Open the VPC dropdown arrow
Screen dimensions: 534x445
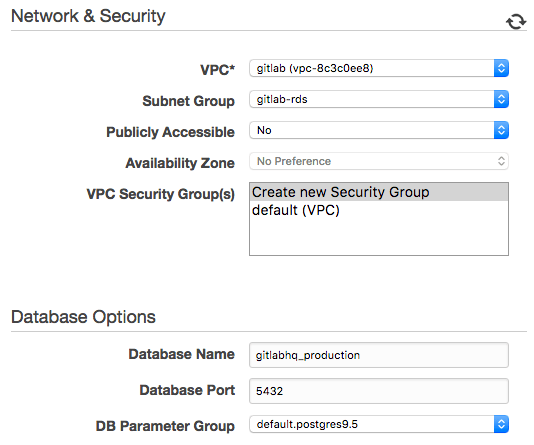click(501, 68)
